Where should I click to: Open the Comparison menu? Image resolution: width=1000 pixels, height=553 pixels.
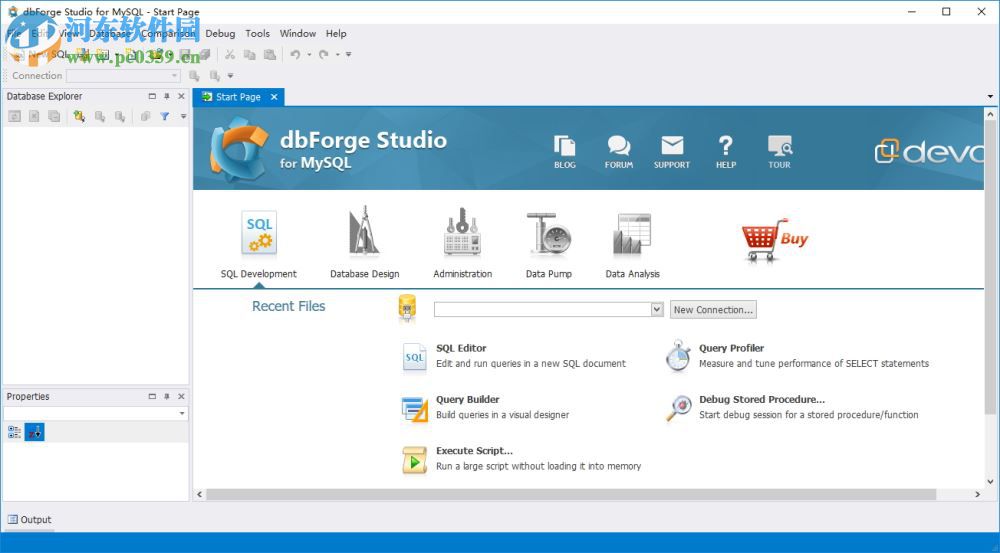tap(168, 34)
